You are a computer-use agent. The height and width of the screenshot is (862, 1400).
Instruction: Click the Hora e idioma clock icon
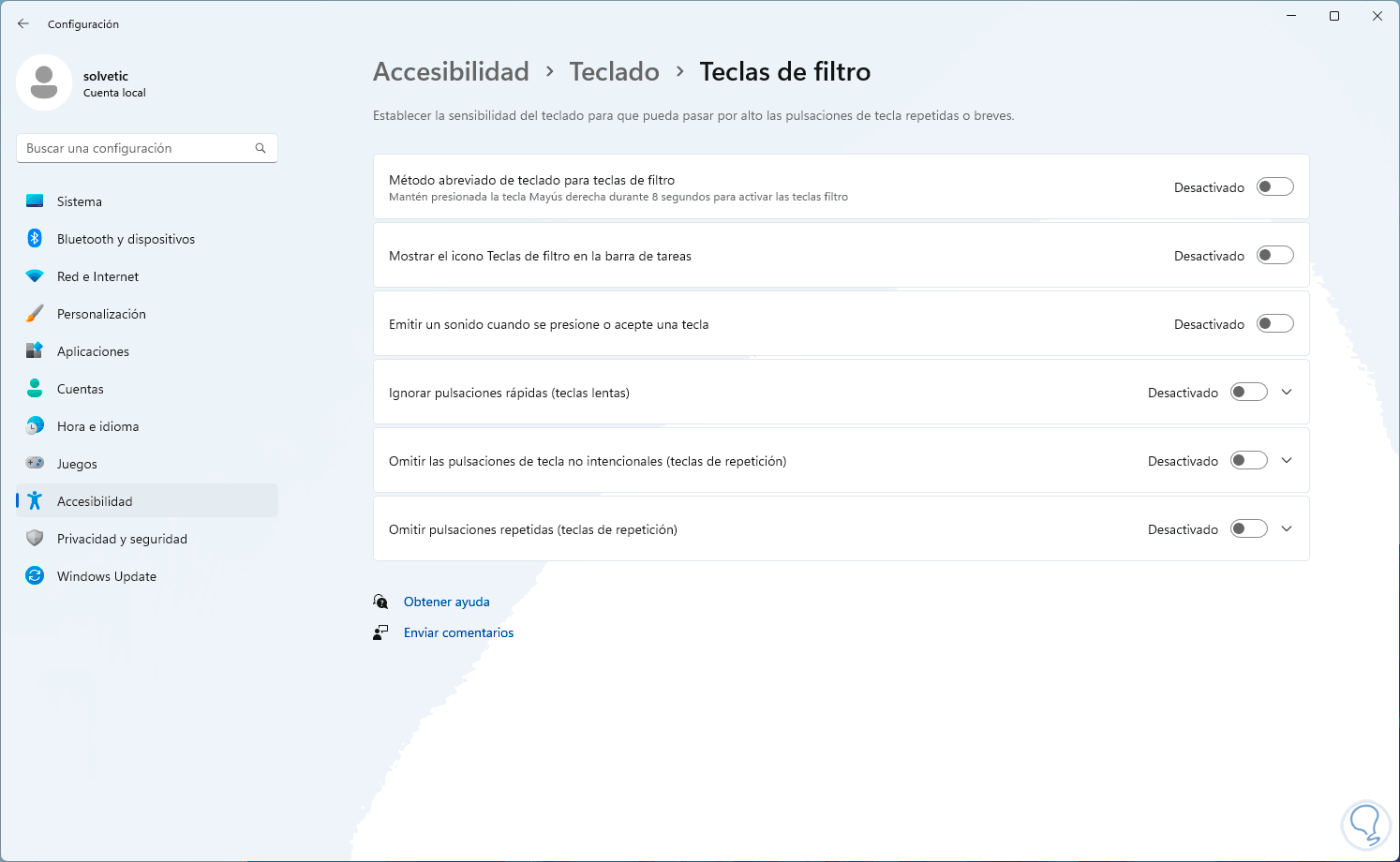tap(35, 426)
